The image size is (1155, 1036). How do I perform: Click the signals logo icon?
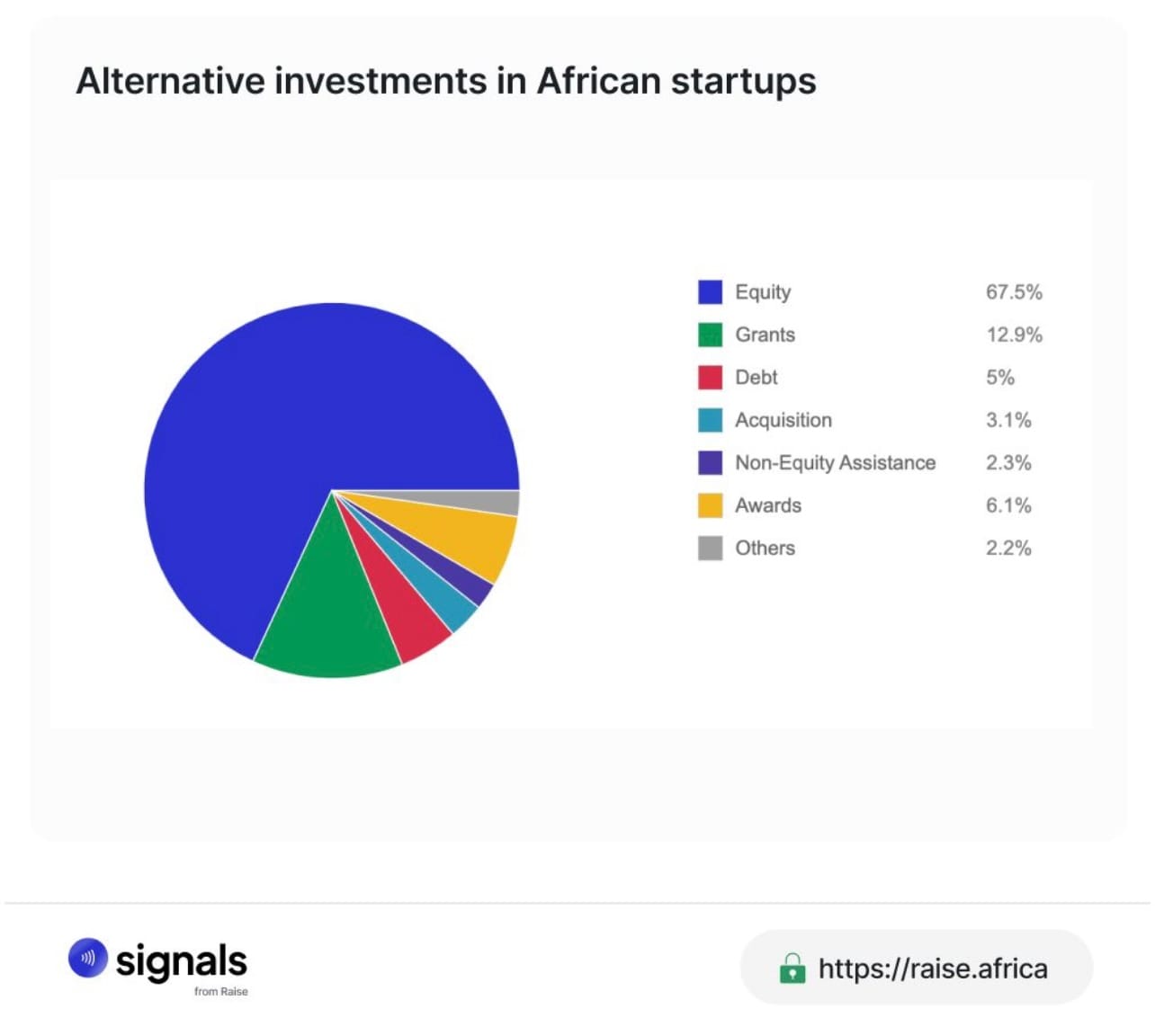coord(87,959)
